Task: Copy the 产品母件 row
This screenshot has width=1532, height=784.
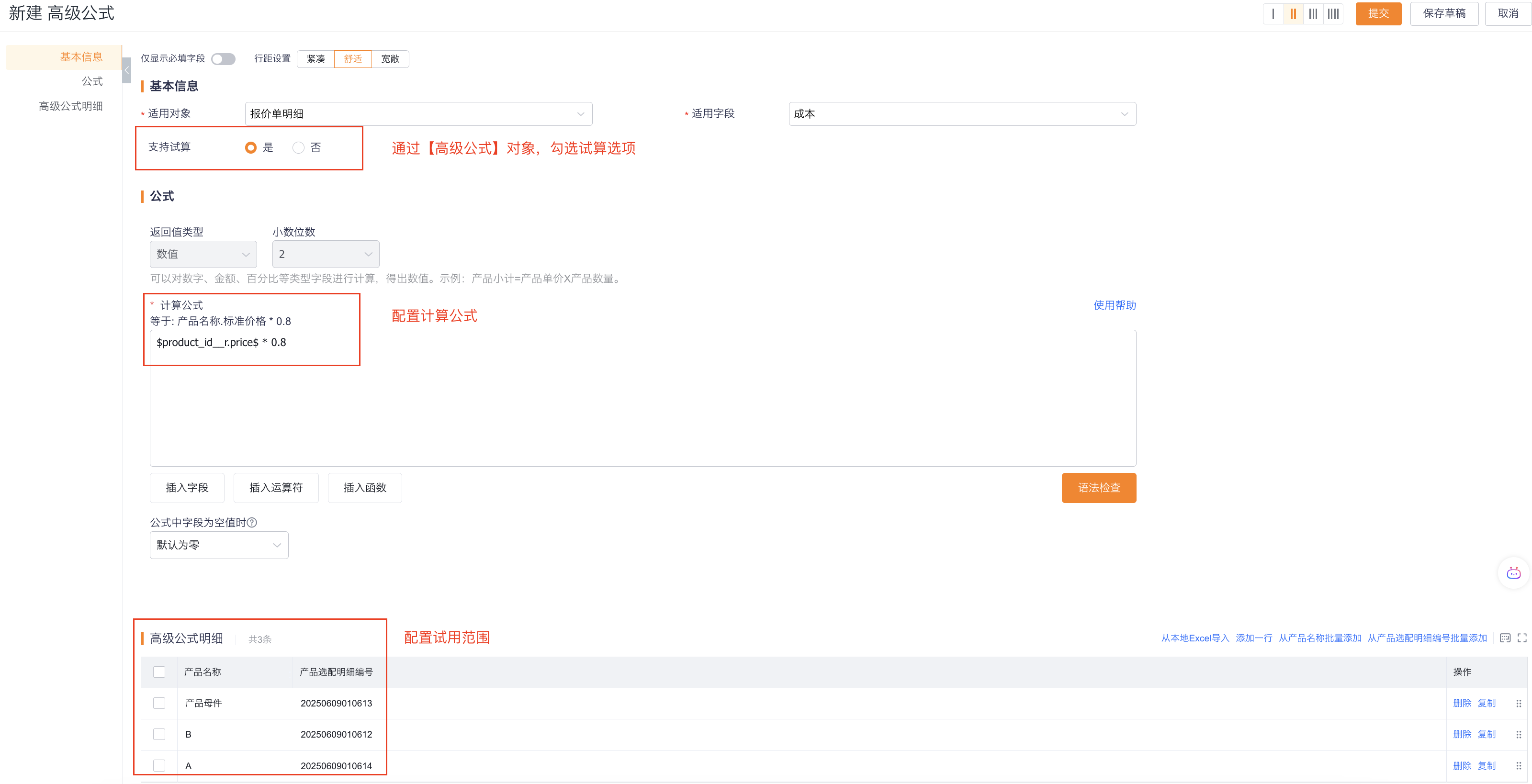Action: [1486, 703]
